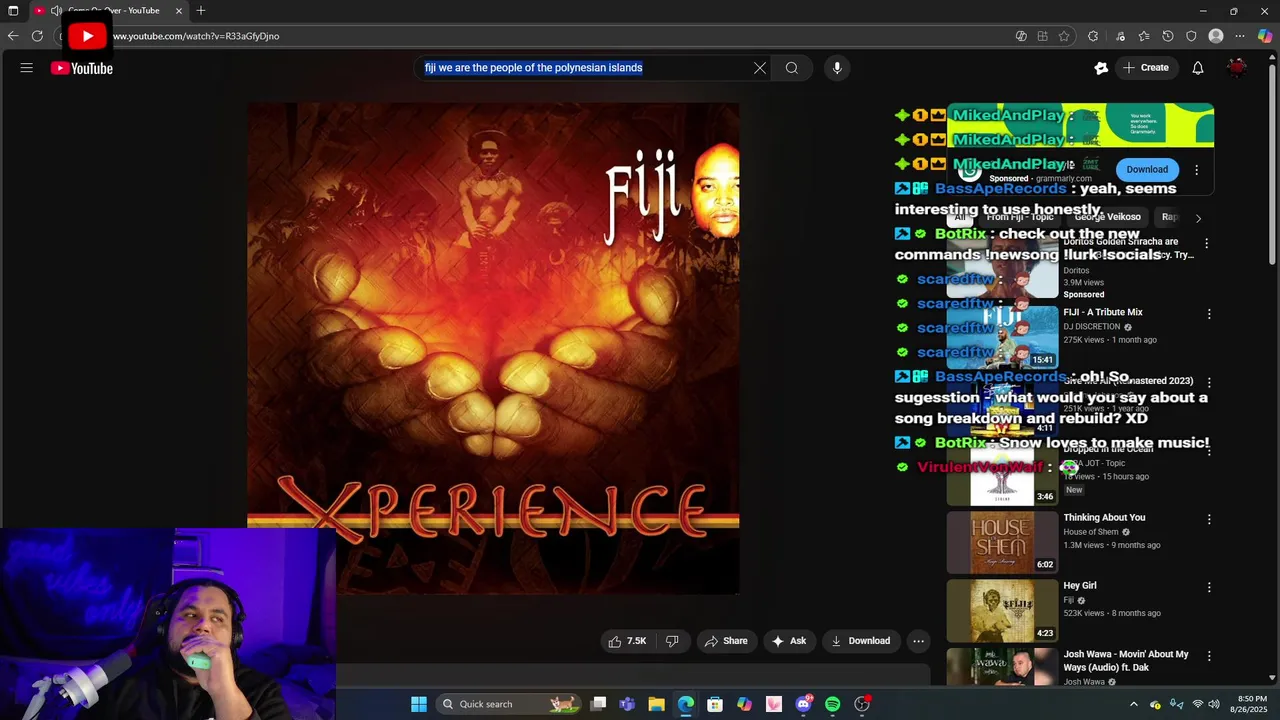Reload the page
Image resolution: width=1280 pixels, height=720 pixels.
pos(37,36)
